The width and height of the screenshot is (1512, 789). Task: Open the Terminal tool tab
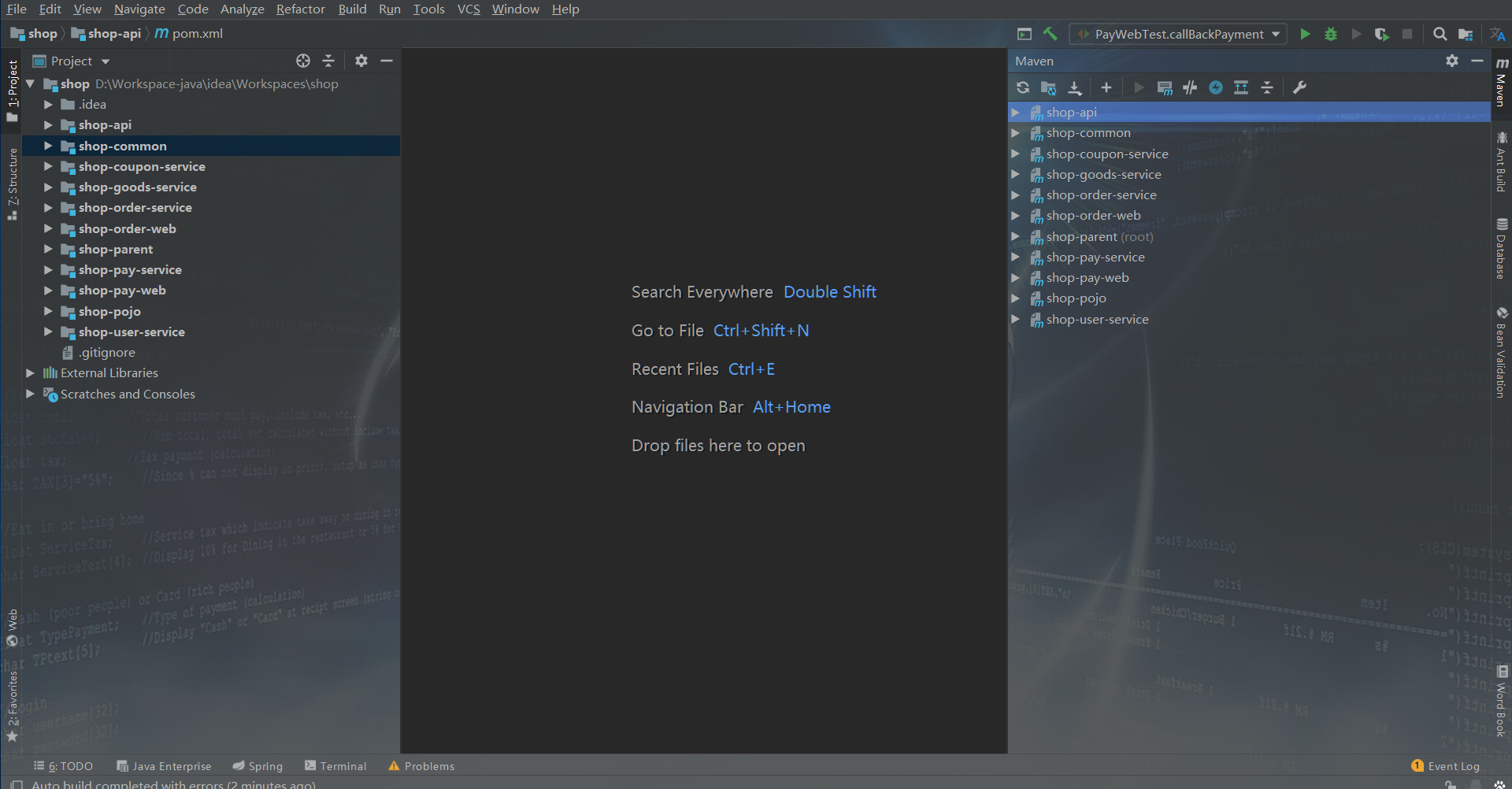coord(335,766)
